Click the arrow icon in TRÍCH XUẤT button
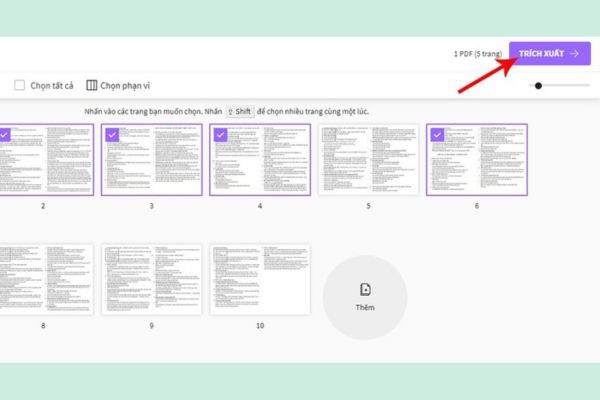 coord(574,54)
